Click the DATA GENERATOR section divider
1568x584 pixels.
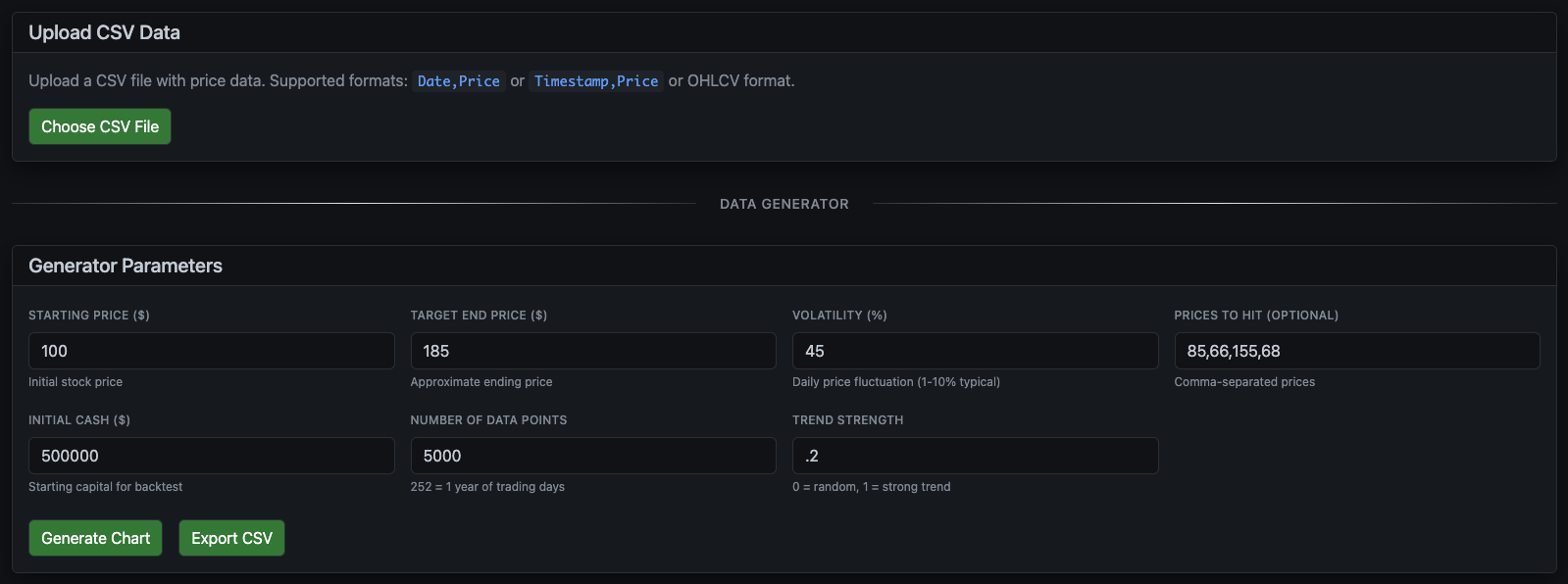(x=784, y=204)
